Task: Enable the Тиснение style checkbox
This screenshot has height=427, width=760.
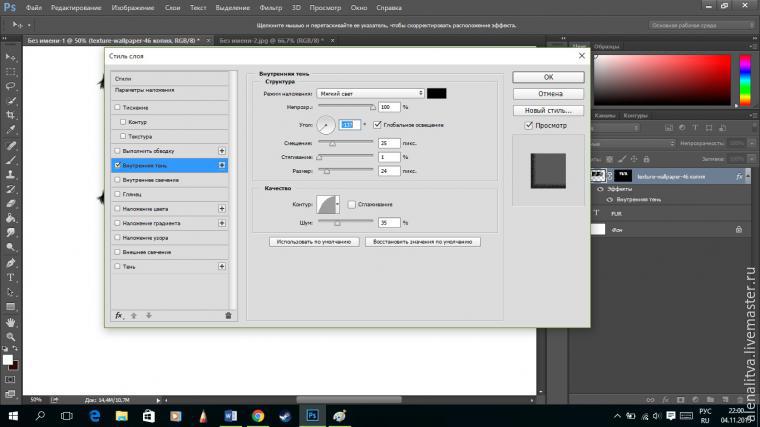Action: click(118, 107)
